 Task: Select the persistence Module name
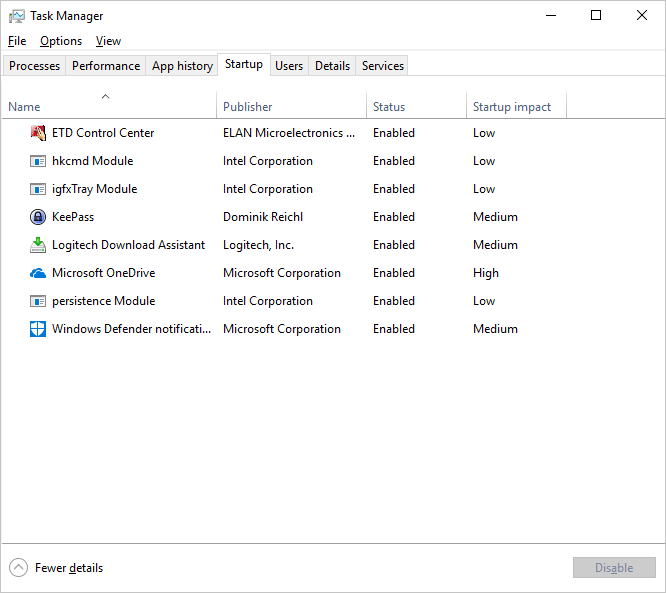click(x=104, y=301)
